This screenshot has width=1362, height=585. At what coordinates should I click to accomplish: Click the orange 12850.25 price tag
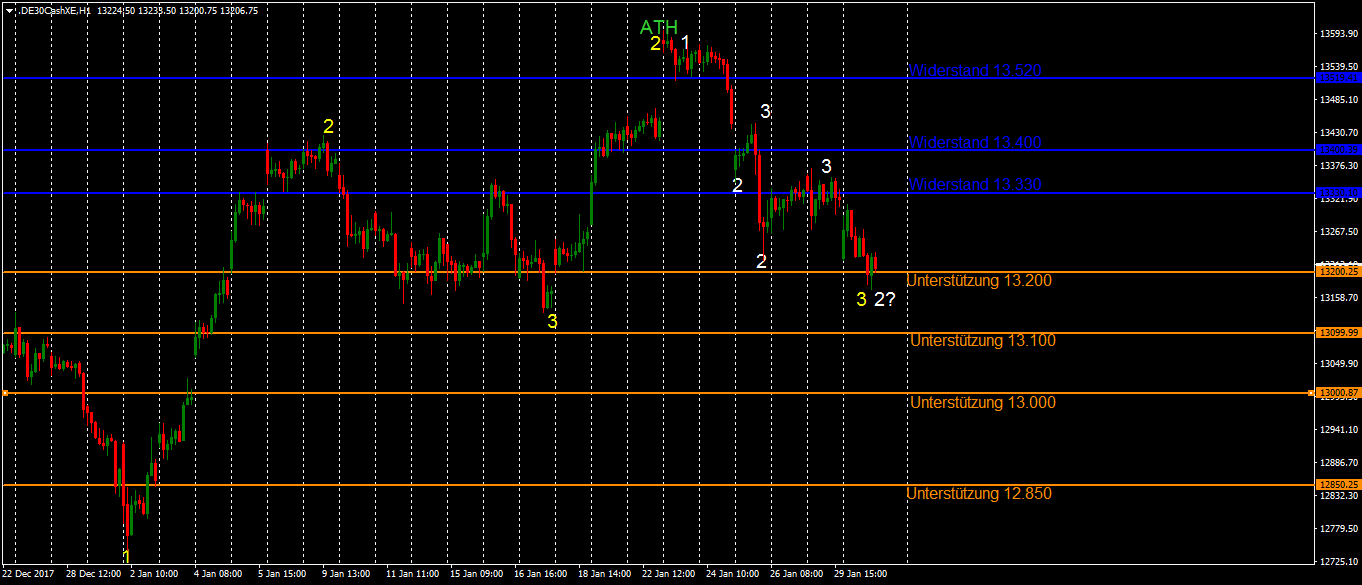click(1337, 484)
